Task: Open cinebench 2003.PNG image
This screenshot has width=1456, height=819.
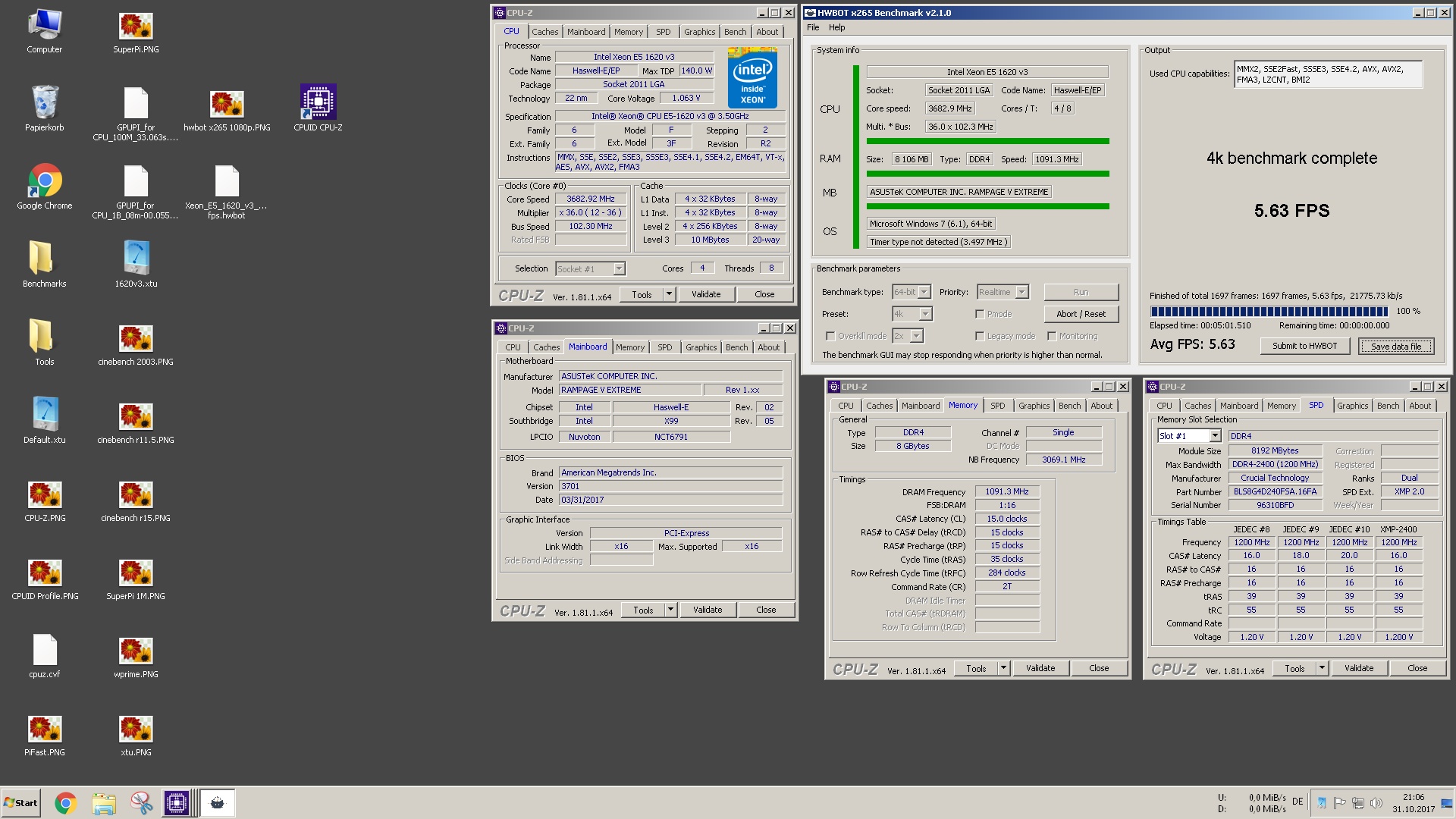Action: 136,344
